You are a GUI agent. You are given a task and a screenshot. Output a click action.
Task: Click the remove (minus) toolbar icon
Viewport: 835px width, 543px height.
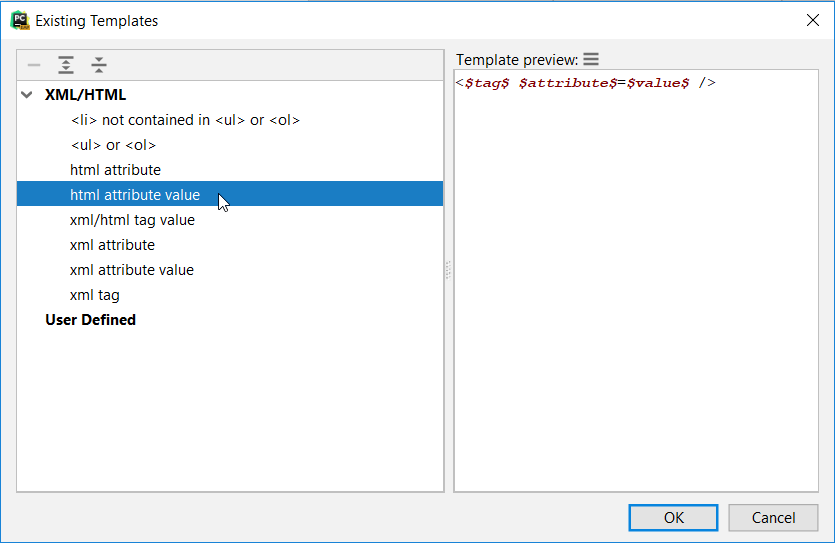[34, 66]
